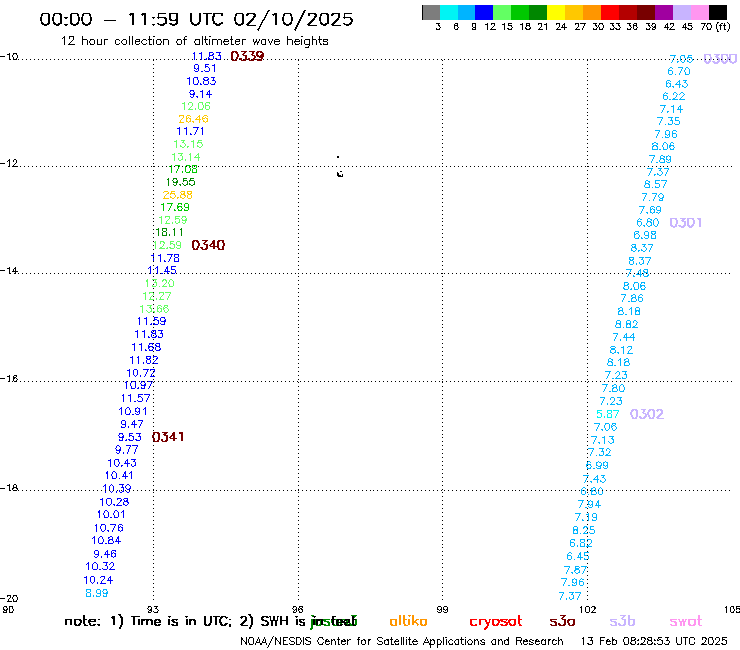This screenshot has height=650, width=740.
Task: Click the gray swatch in the color legend
Action: point(431,12)
